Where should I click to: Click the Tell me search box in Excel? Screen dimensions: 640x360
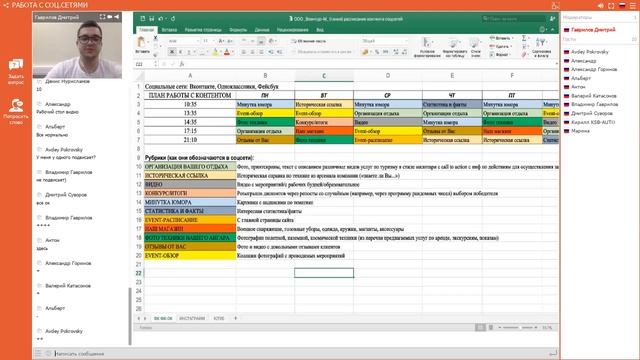click(513, 19)
